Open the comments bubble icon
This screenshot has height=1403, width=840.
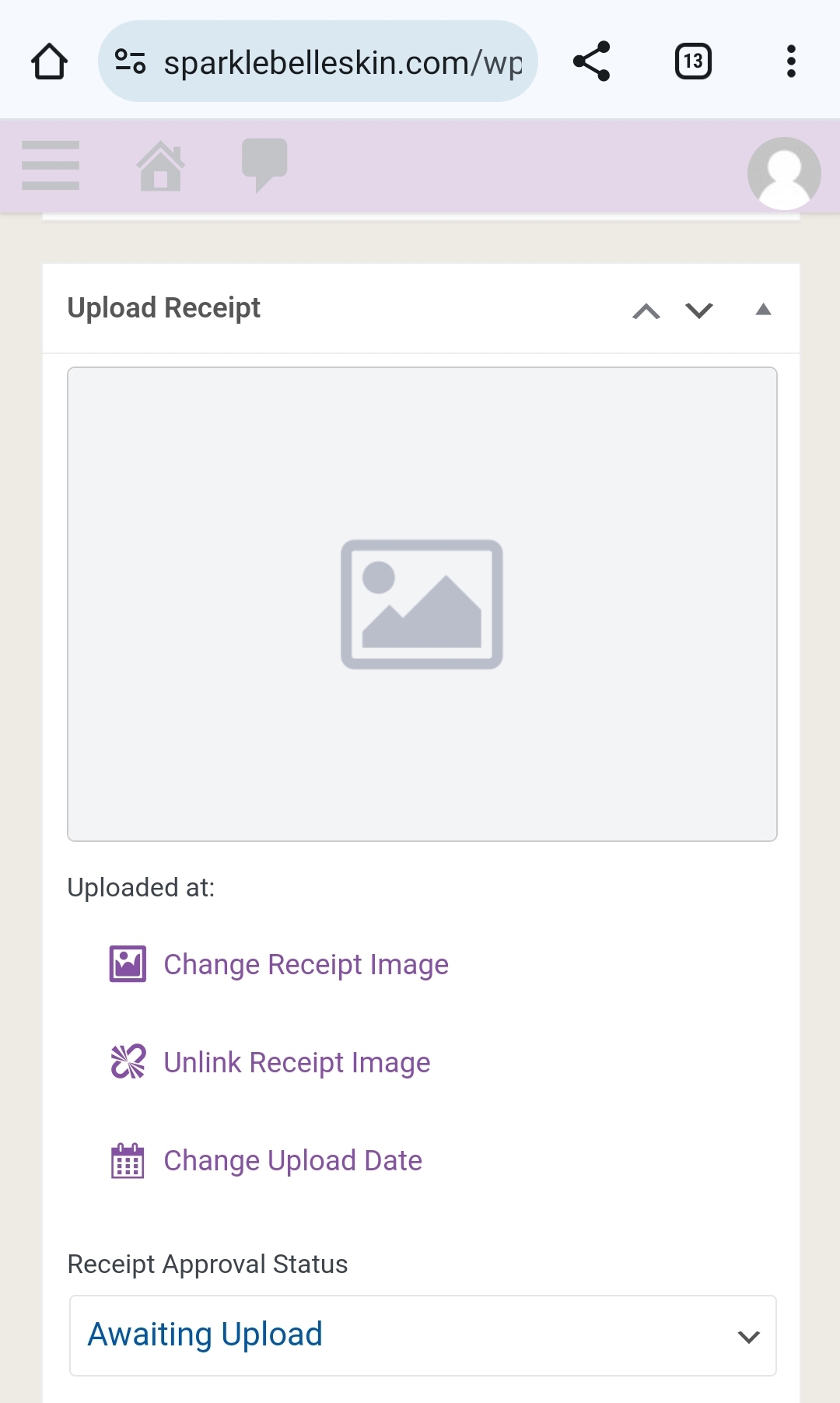[264, 165]
